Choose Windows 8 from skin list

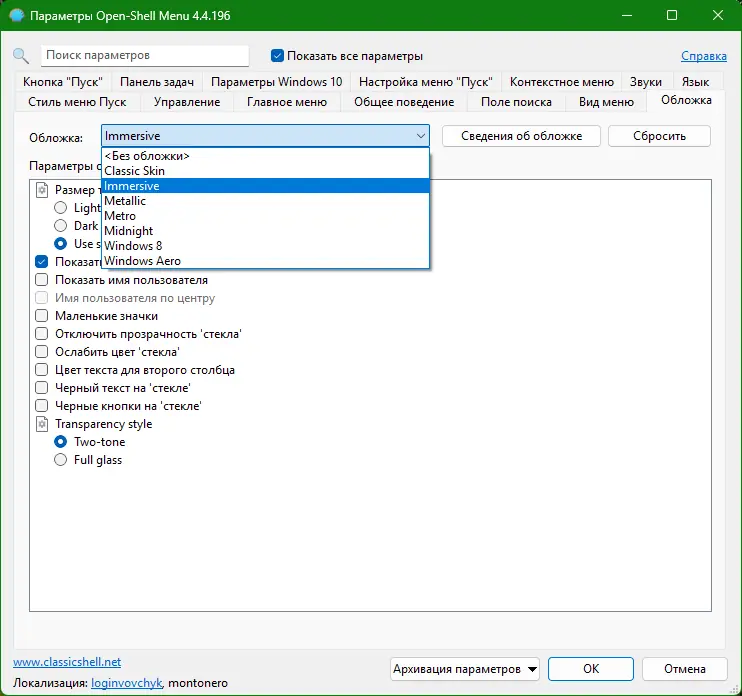[x=265, y=246]
